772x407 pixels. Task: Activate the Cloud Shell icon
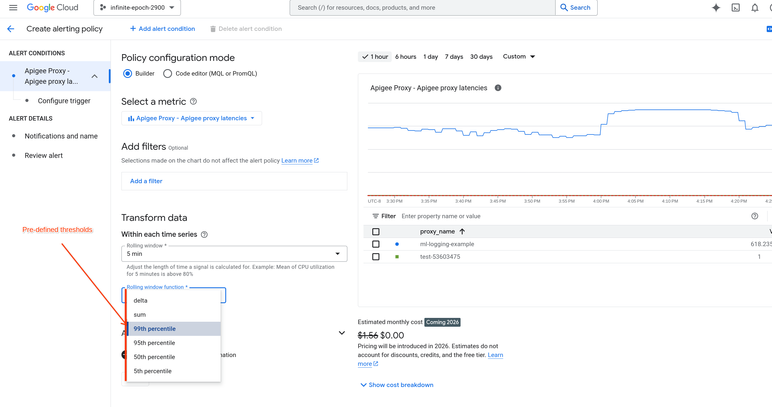click(736, 7)
